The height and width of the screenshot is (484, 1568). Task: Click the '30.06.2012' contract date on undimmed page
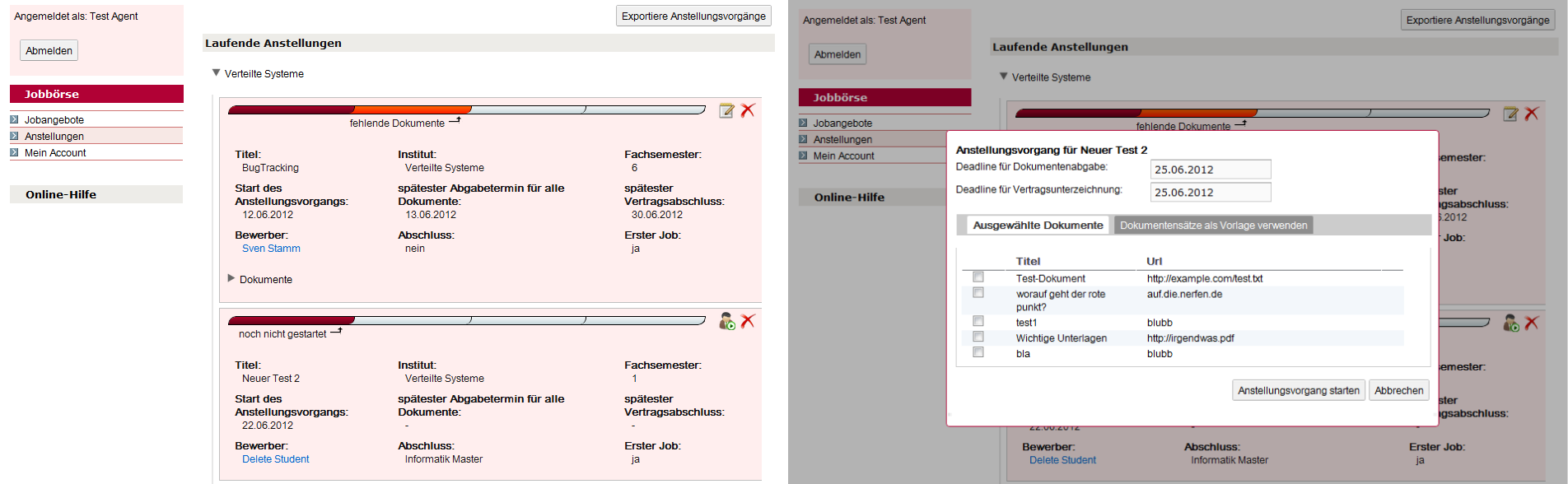coord(657,215)
